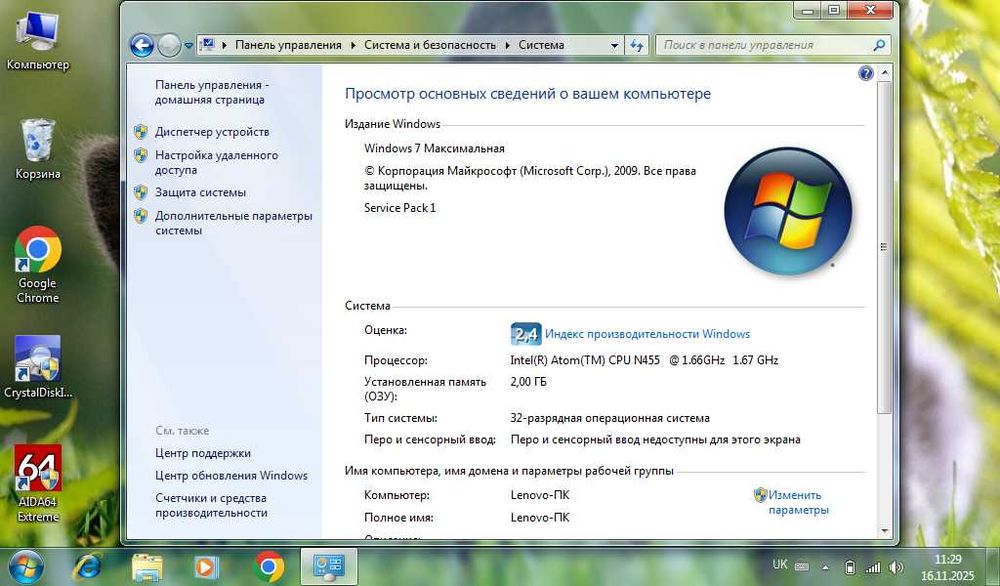Click the vertical scrollbar thumb
The height and width of the screenshot is (586, 1000).
coord(884,247)
